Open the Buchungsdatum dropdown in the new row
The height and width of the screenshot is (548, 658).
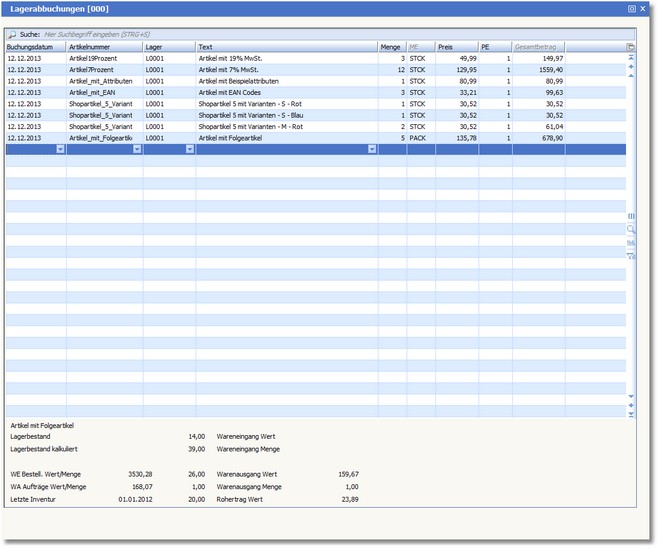[x=60, y=149]
